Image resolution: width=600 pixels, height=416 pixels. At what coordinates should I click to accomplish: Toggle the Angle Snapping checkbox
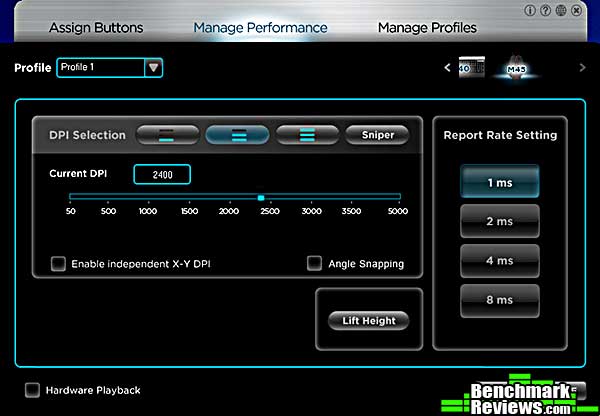coord(315,264)
